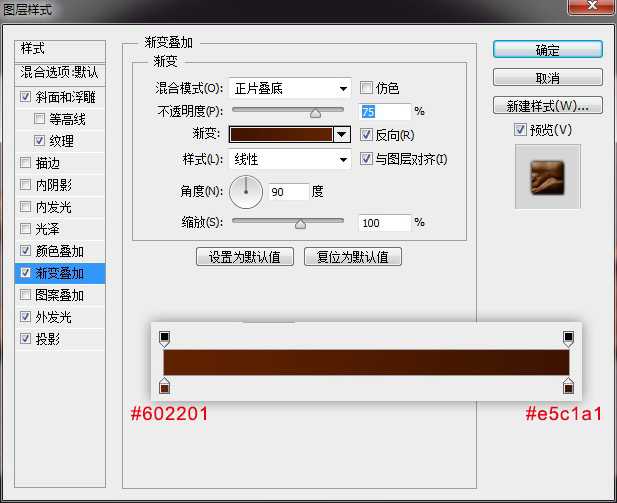Click the 复位为默认值 button
This screenshot has width=617, height=503.
pos(353,257)
